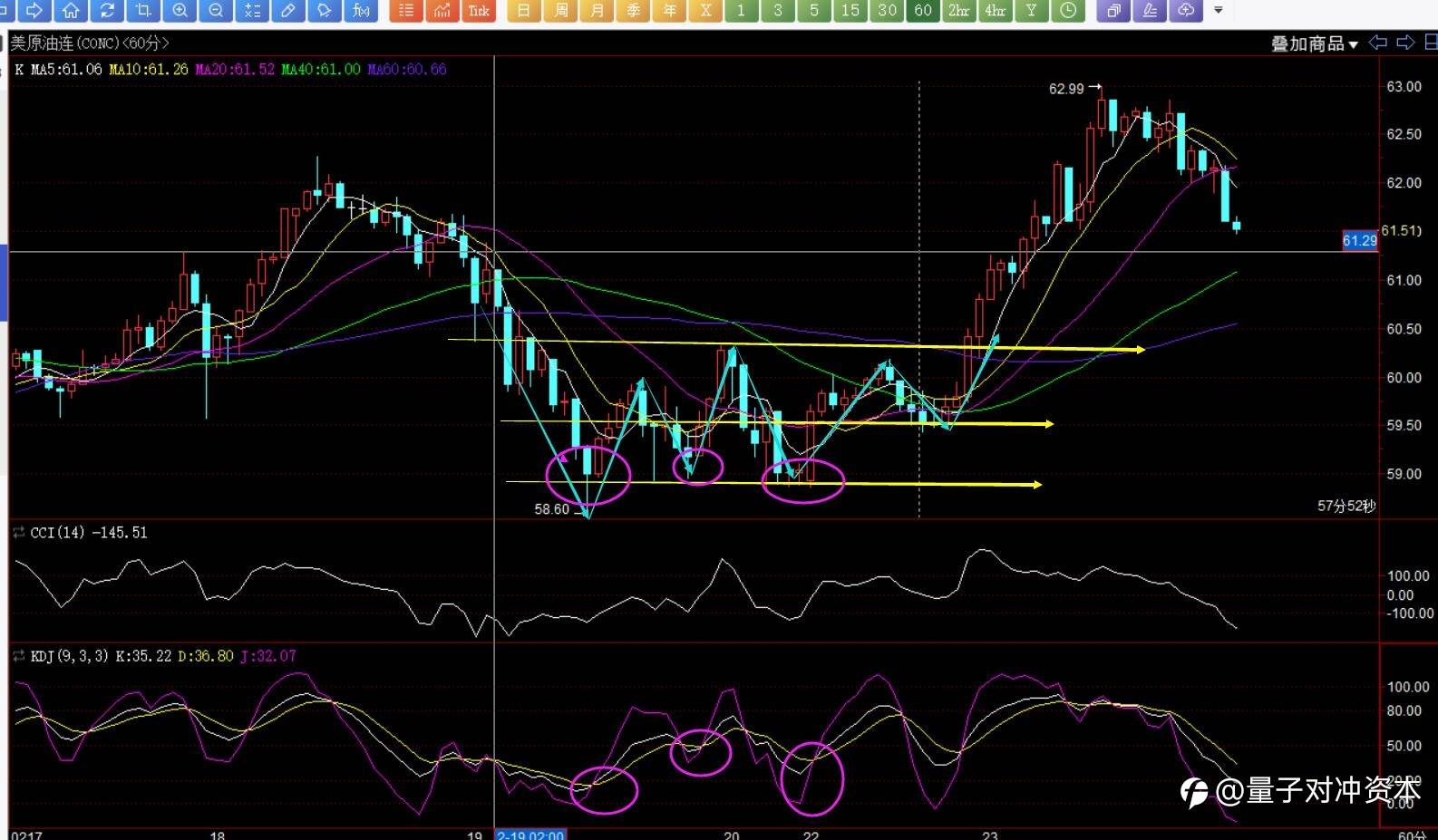1438x840 pixels.
Task: Go to previous instrument with left arrow
Action: (1378, 43)
